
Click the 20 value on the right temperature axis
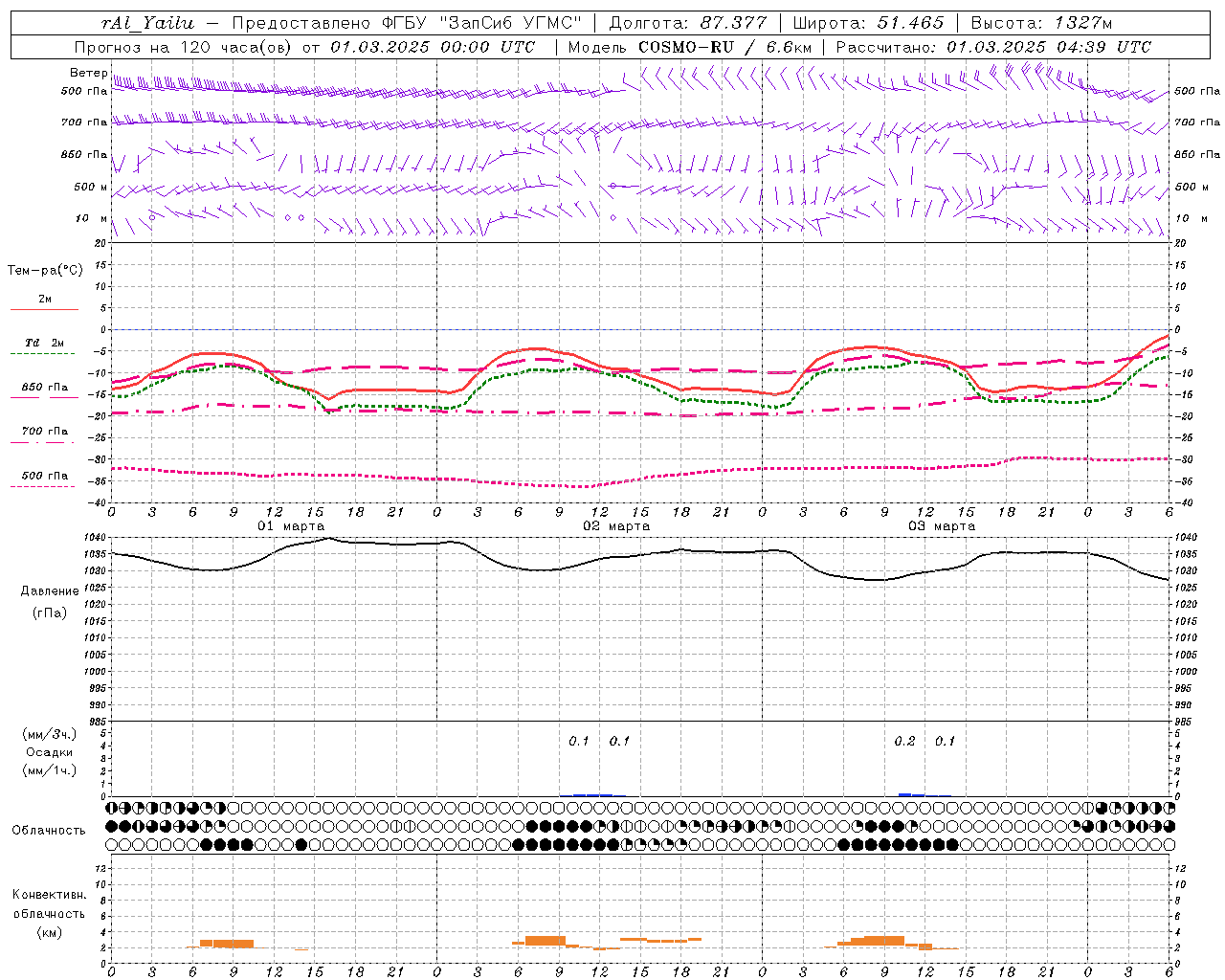(x=1181, y=243)
